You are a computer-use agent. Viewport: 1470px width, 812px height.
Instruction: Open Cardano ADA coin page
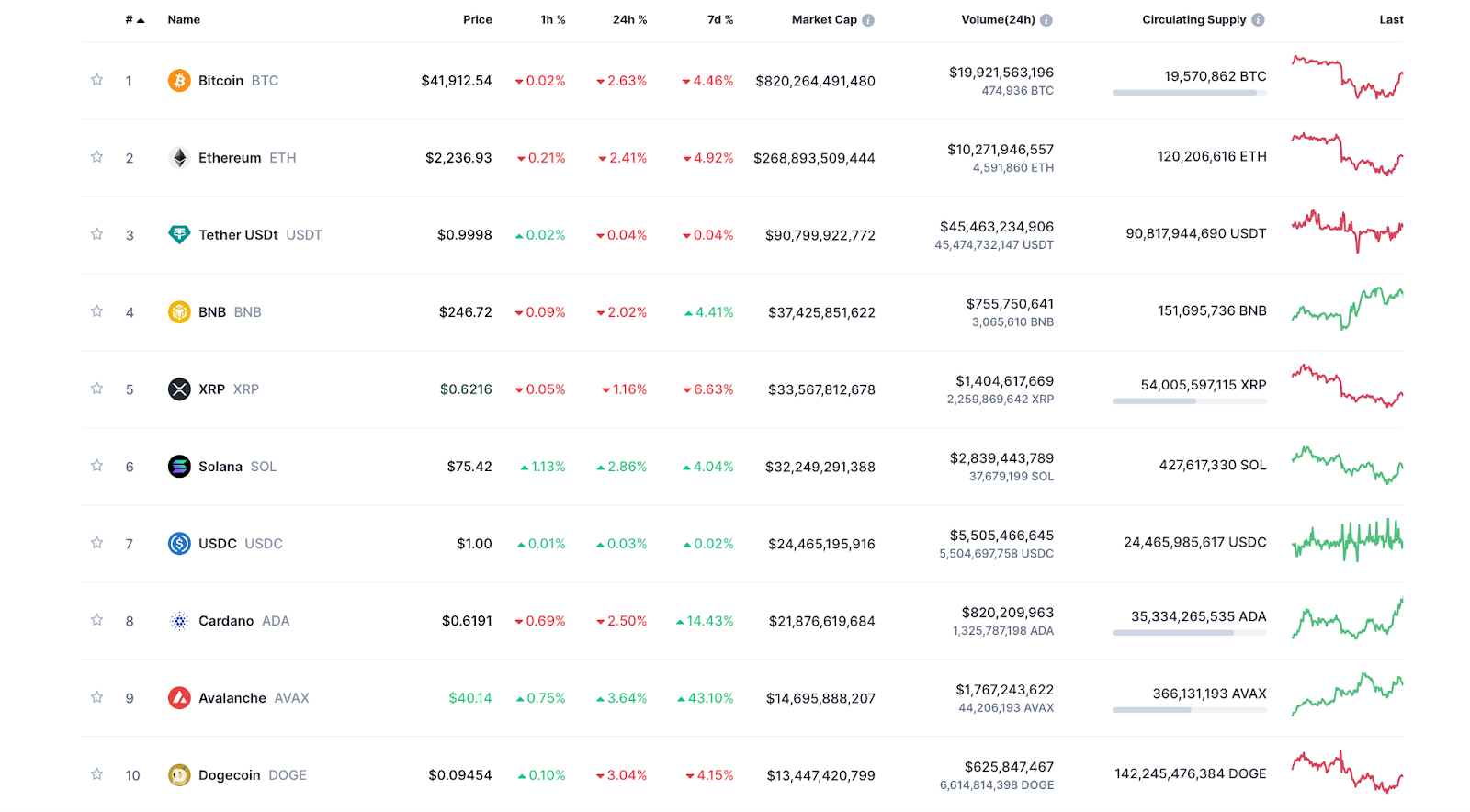point(243,621)
